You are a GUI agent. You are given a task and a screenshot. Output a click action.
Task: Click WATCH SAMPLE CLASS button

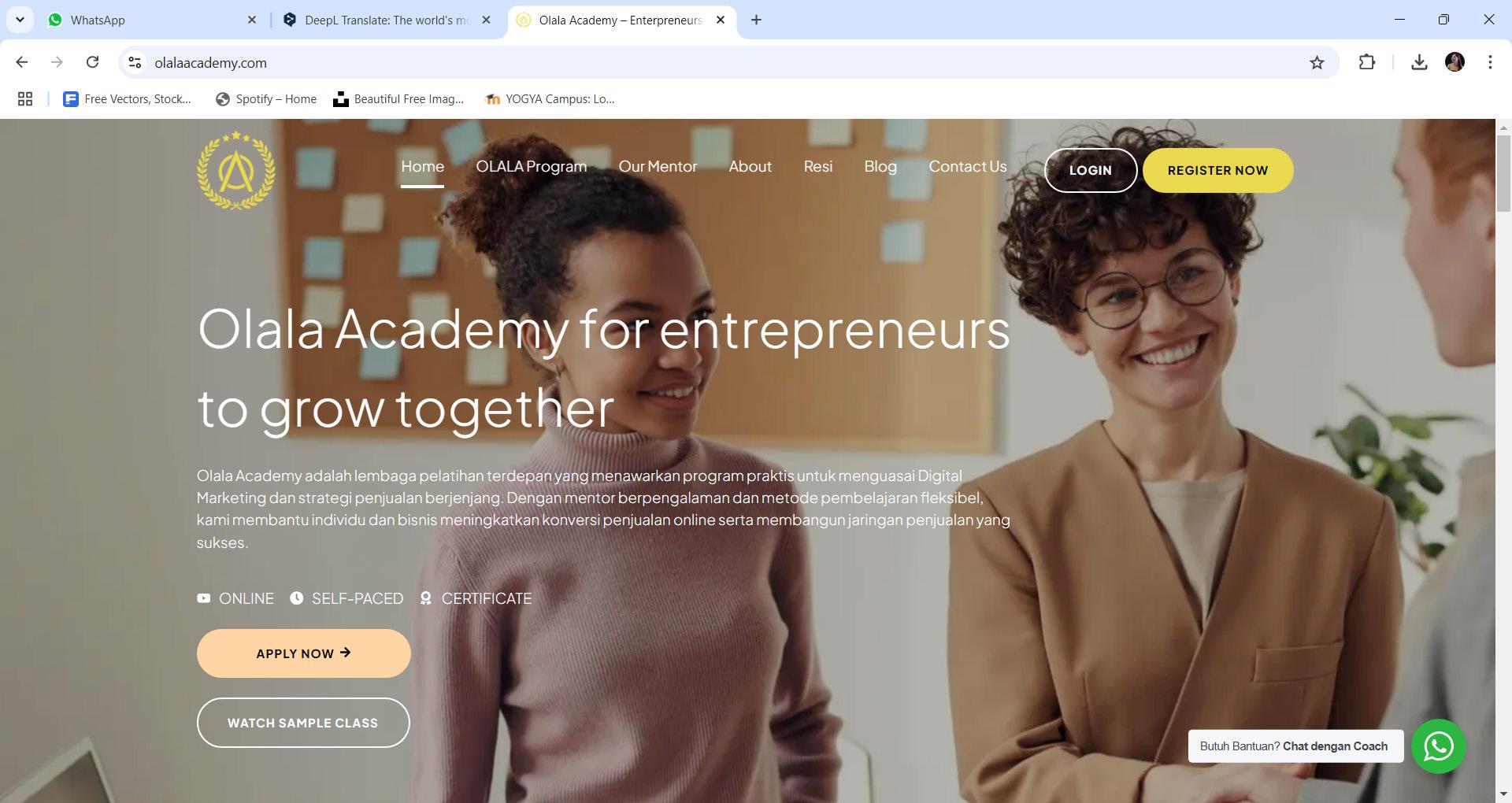(x=303, y=723)
